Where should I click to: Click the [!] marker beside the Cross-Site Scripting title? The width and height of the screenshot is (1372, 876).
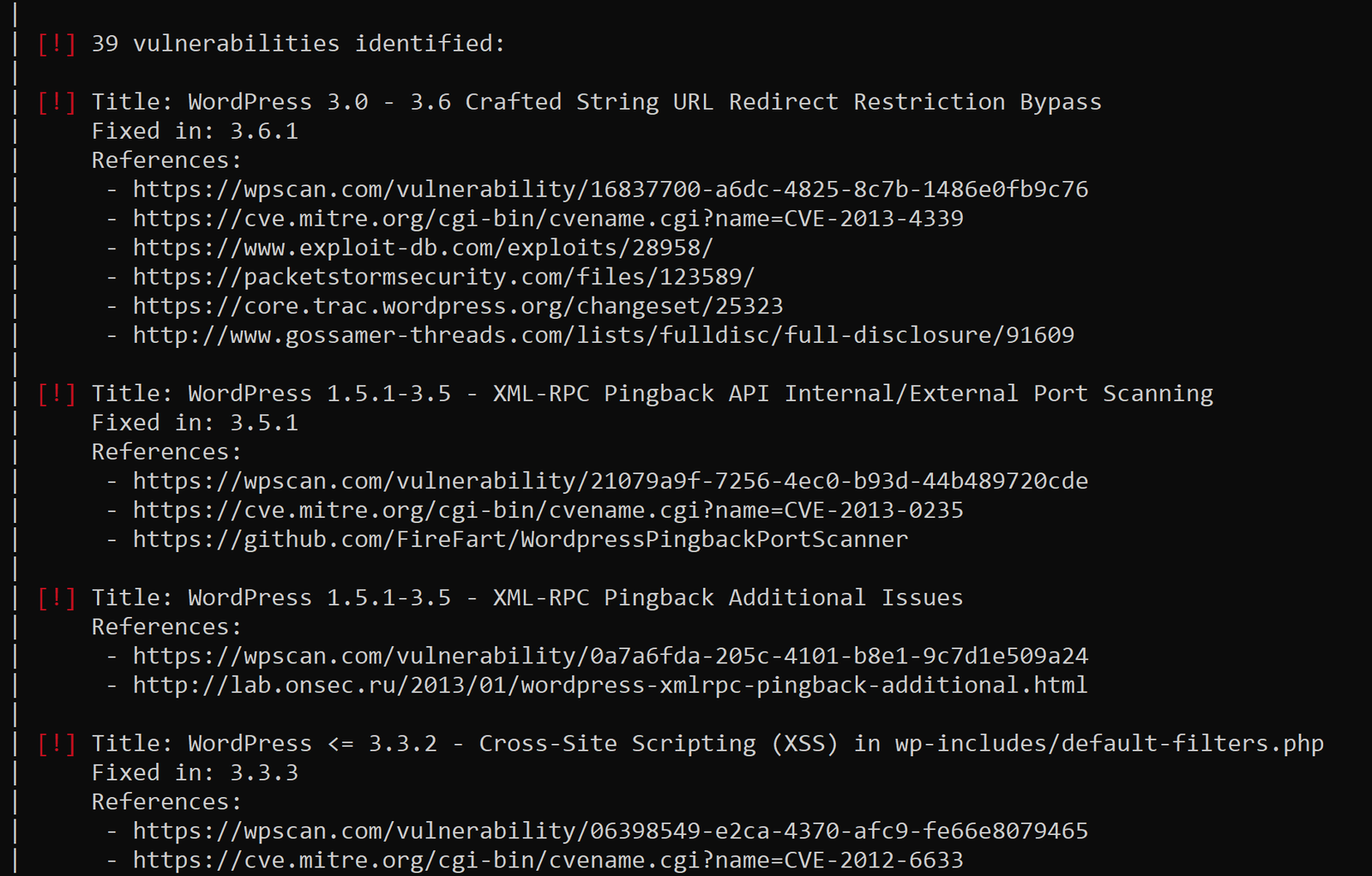(x=57, y=742)
